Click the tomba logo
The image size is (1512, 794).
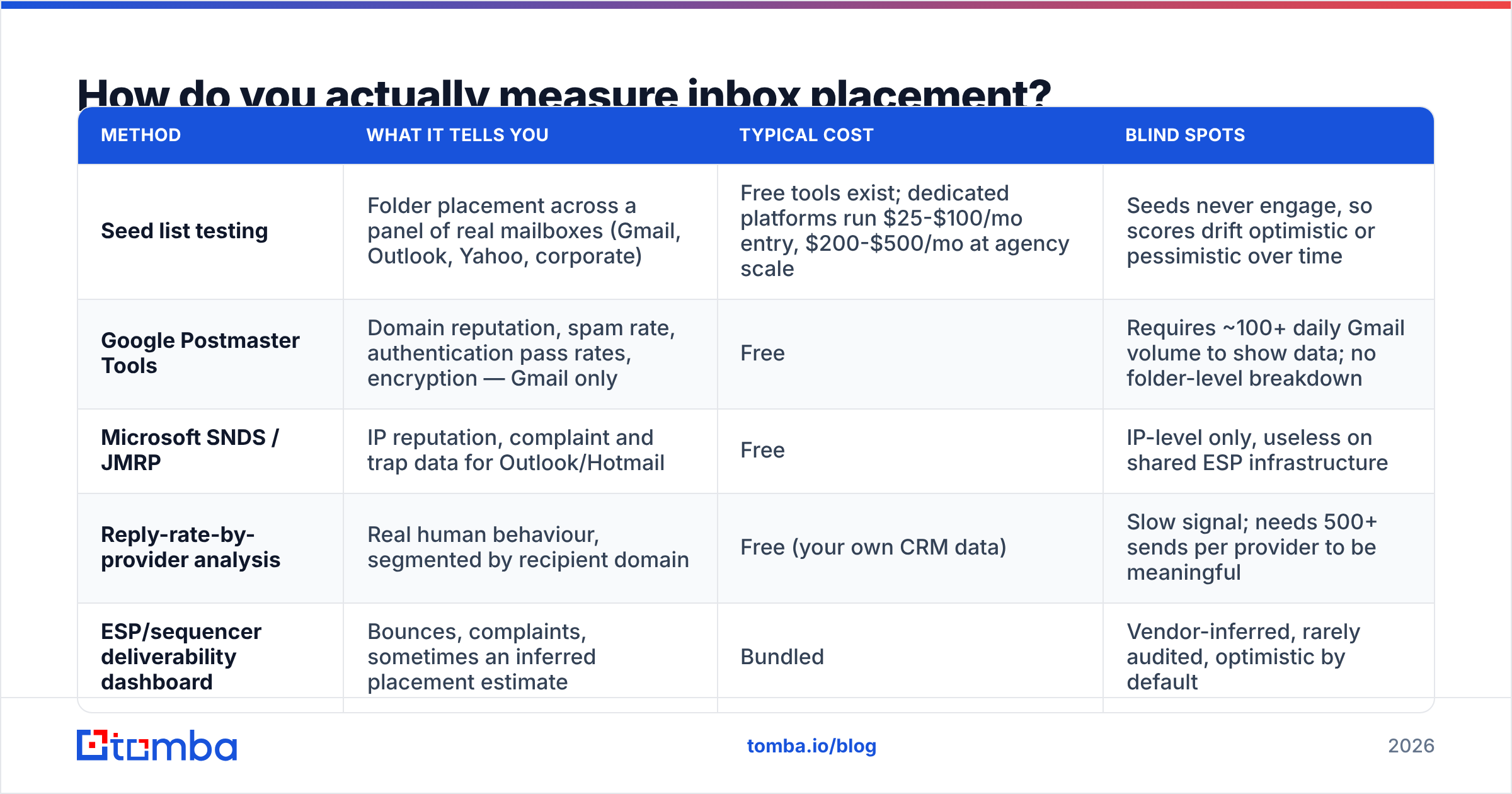click(157, 745)
